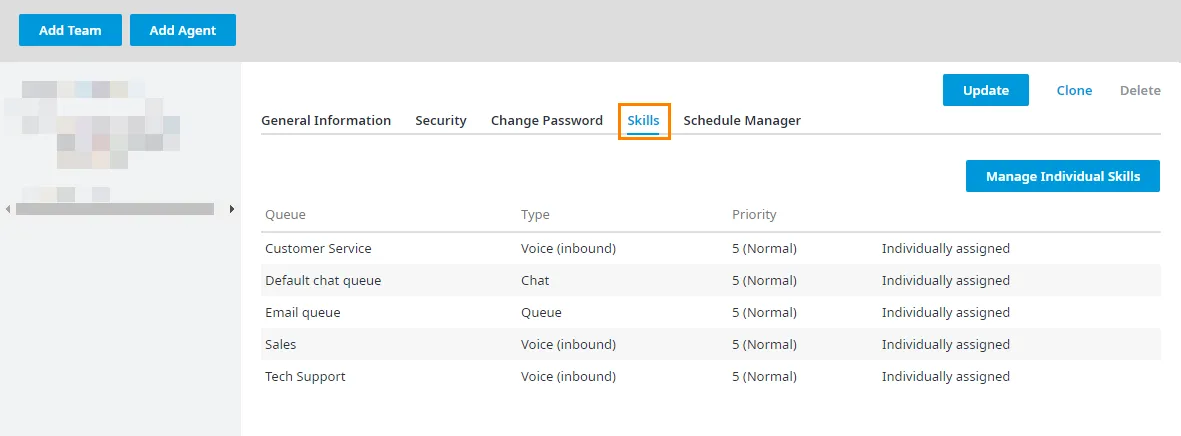Select the Default chat queue row
1181x436 pixels.
(x=710, y=280)
